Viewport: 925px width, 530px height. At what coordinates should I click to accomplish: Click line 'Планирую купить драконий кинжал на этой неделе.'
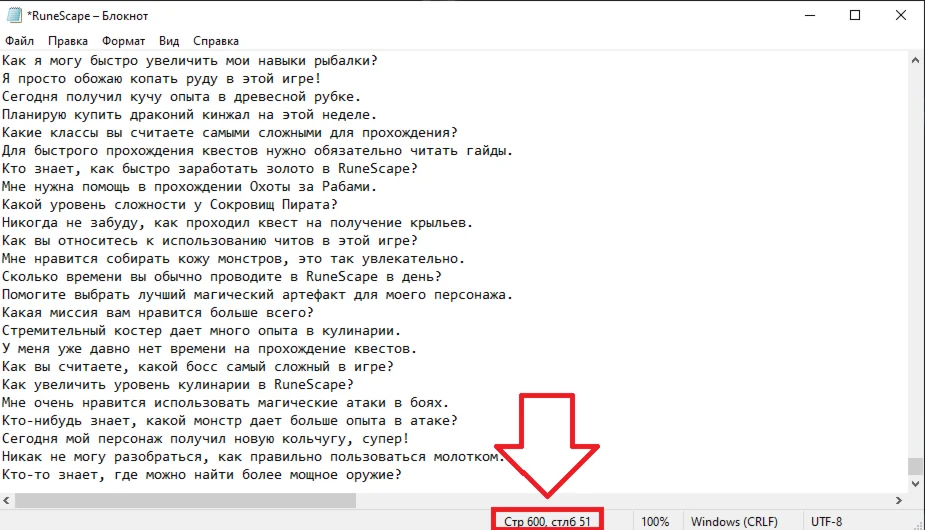coord(189,114)
